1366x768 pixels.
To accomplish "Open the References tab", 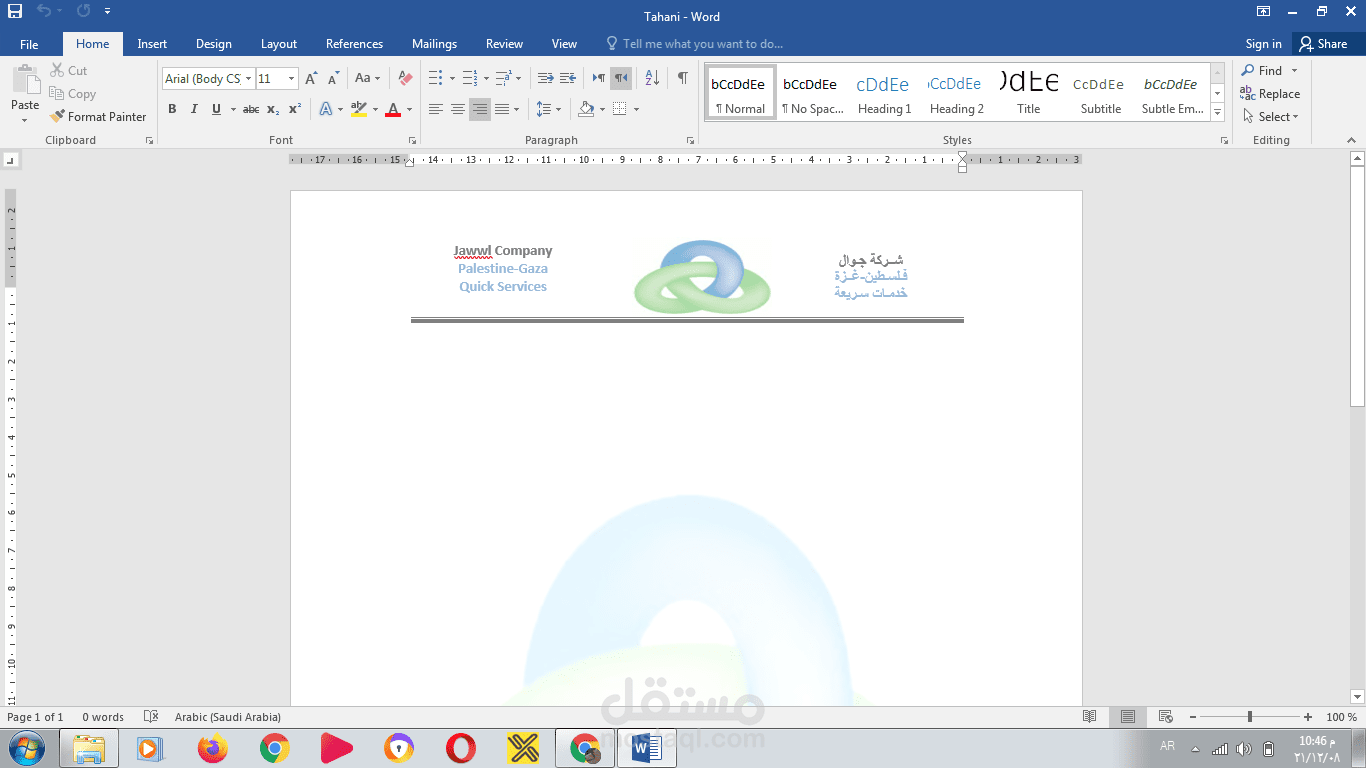I will 354,44.
